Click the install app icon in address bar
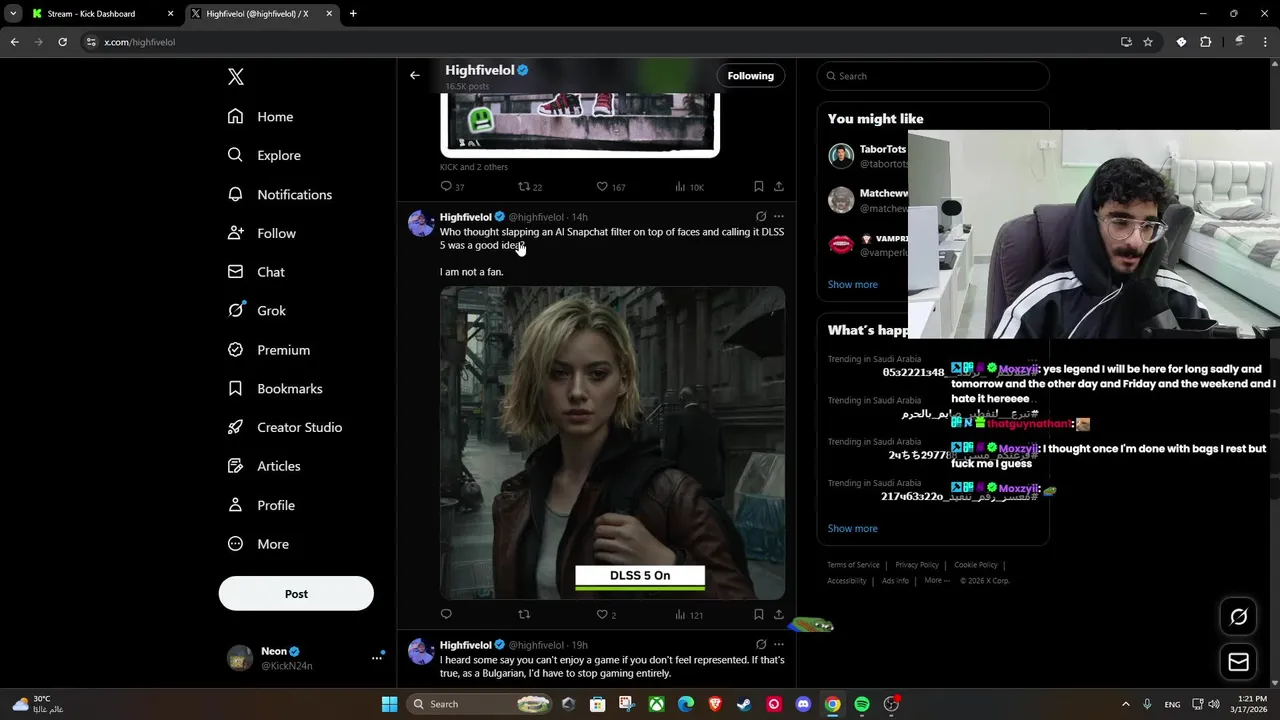 click(1126, 42)
